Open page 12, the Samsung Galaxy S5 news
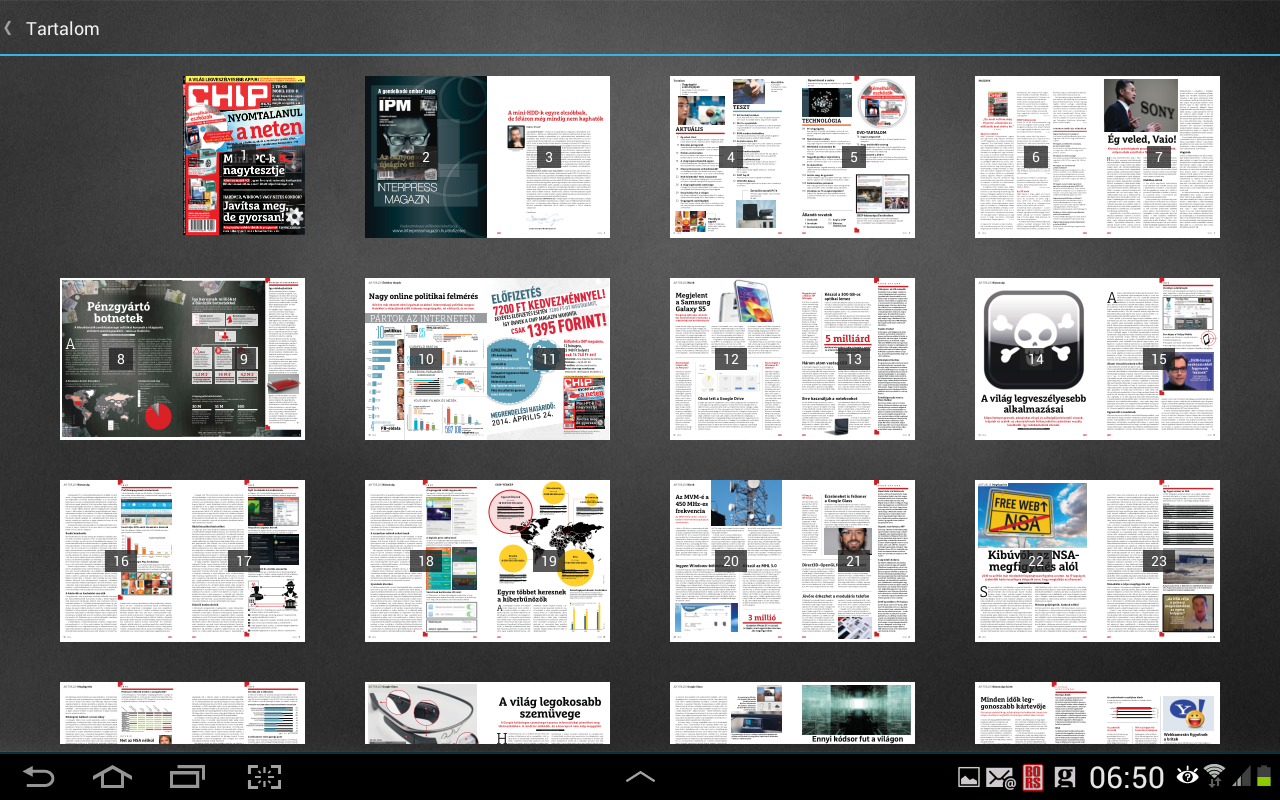 click(x=731, y=359)
